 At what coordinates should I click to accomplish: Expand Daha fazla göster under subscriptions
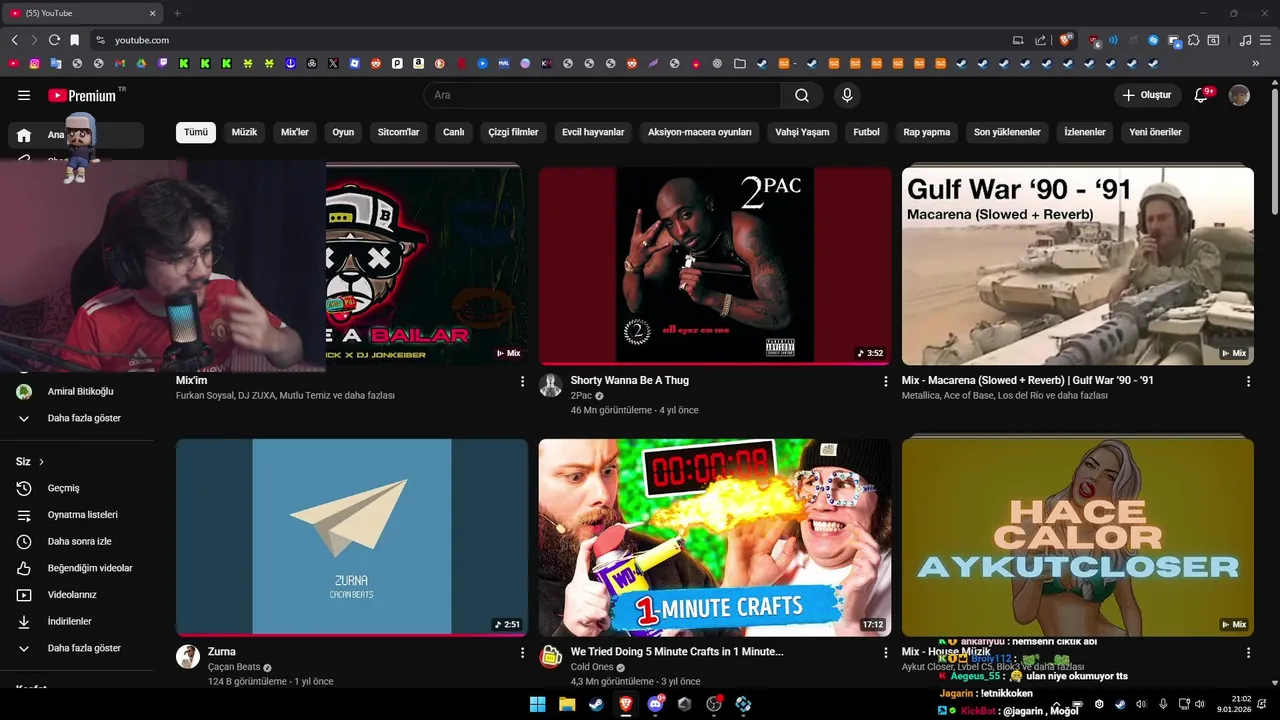coord(77,418)
